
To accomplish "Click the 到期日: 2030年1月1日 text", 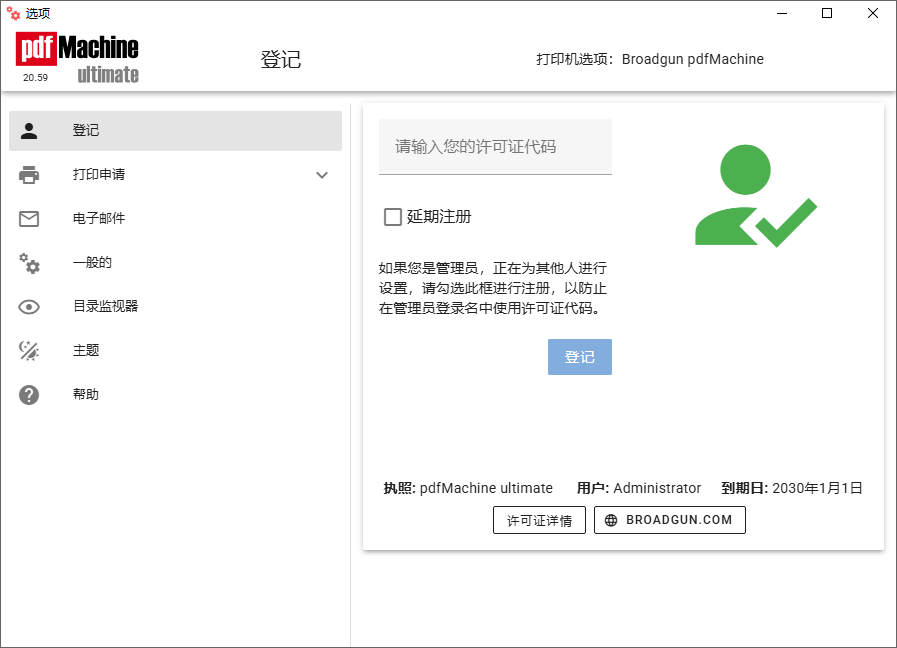I will tap(792, 488).
